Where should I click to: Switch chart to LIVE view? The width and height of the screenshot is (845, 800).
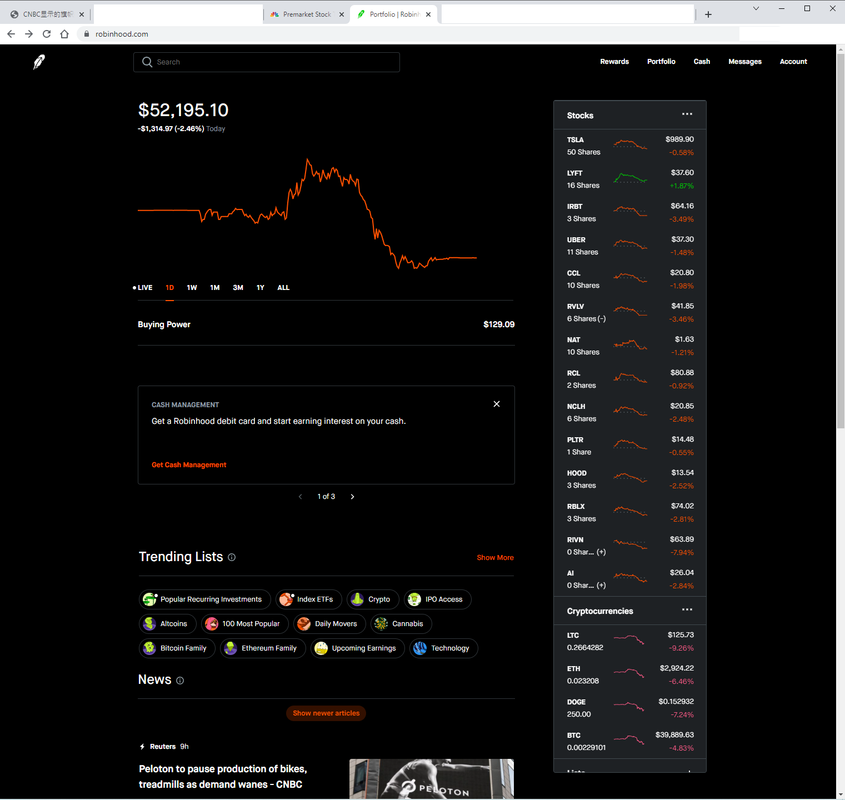tap(143, 288)
